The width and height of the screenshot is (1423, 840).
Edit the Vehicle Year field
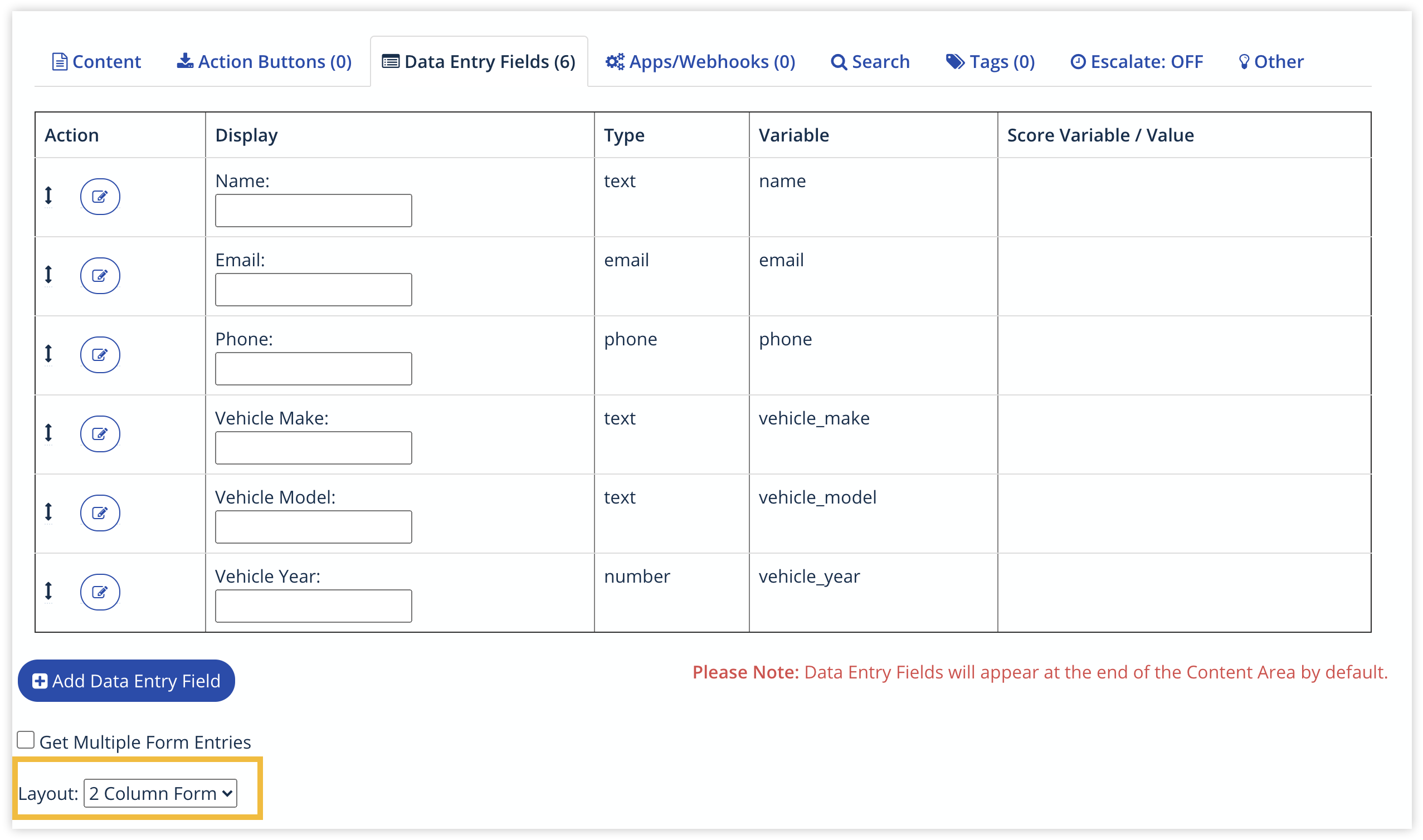(x=100, y=592)
